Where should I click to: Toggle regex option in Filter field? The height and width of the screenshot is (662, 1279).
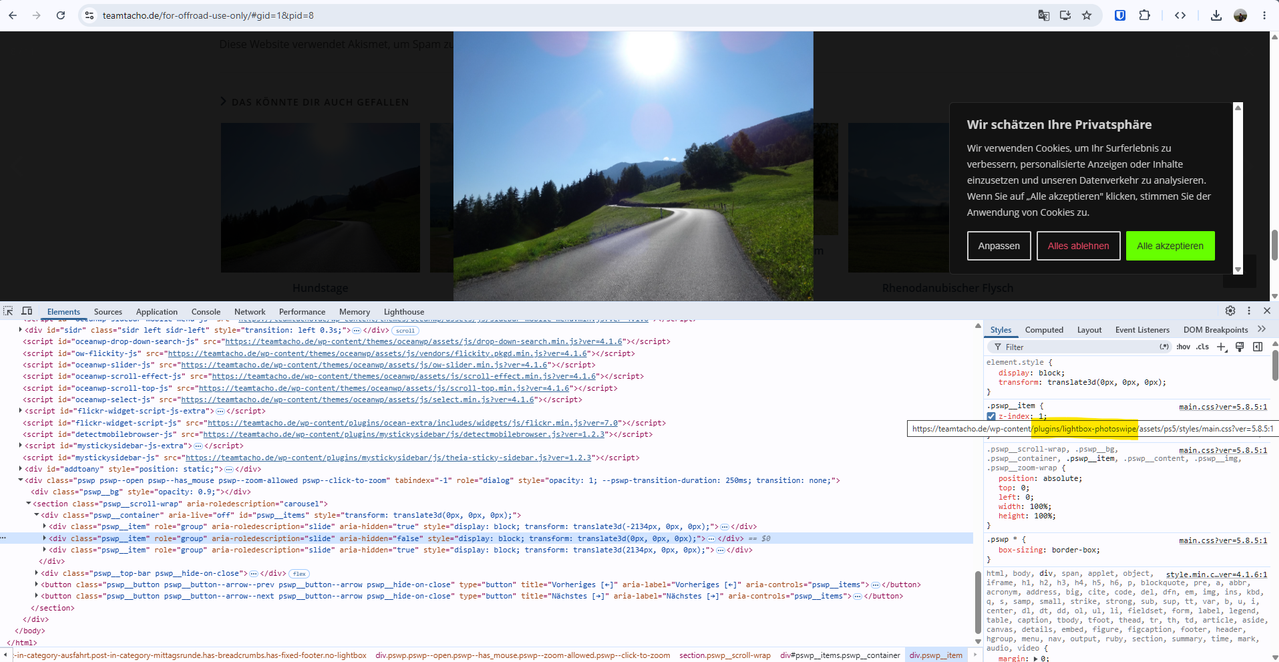(1164, 347)
